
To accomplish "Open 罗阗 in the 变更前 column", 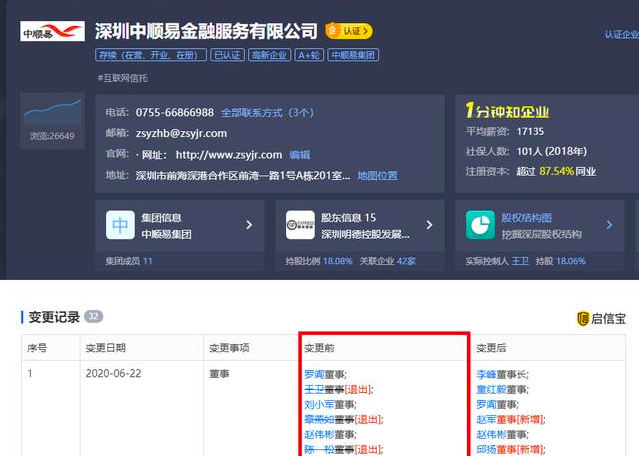I will 314,374.
